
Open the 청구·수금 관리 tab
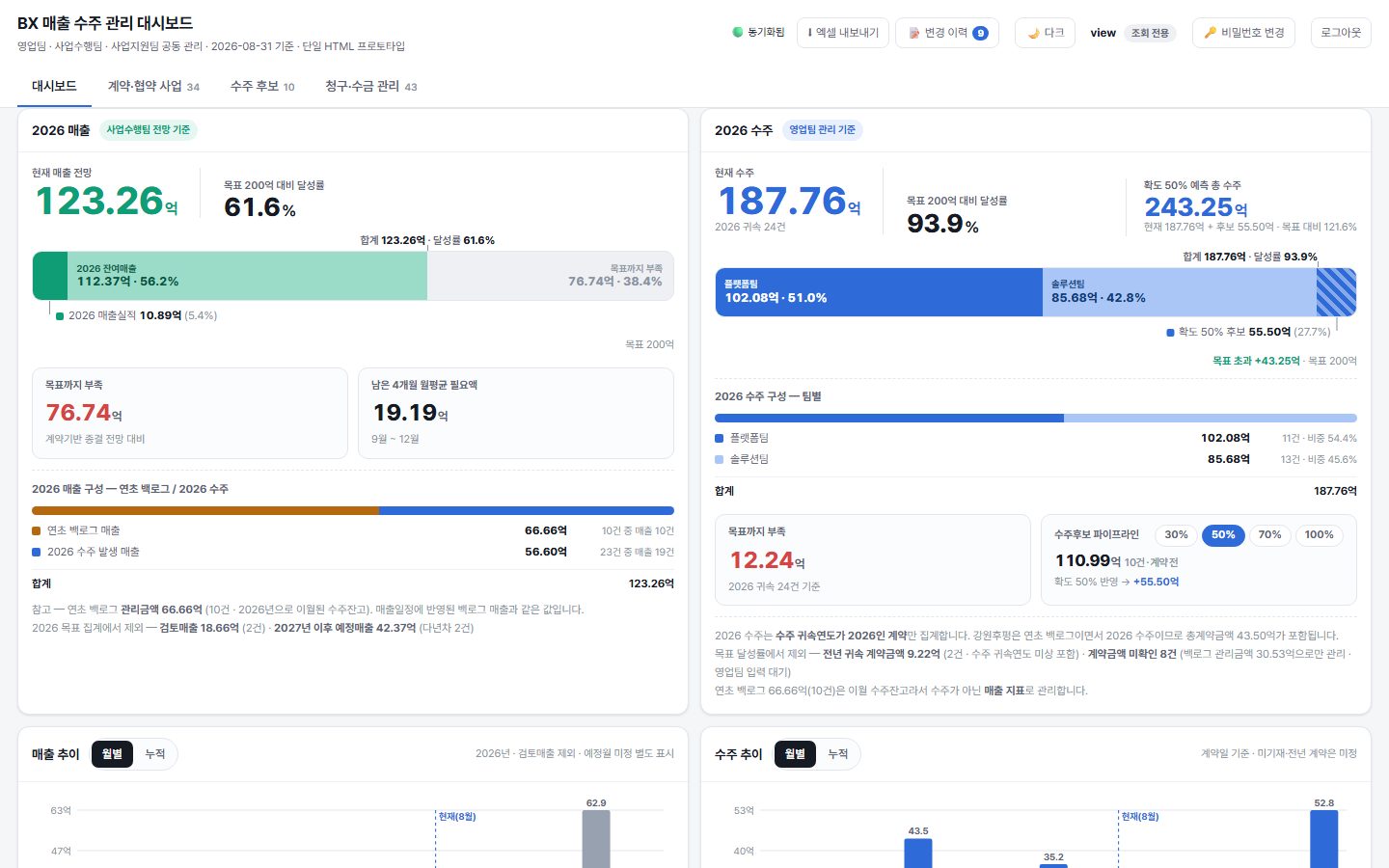click(371, 86)
